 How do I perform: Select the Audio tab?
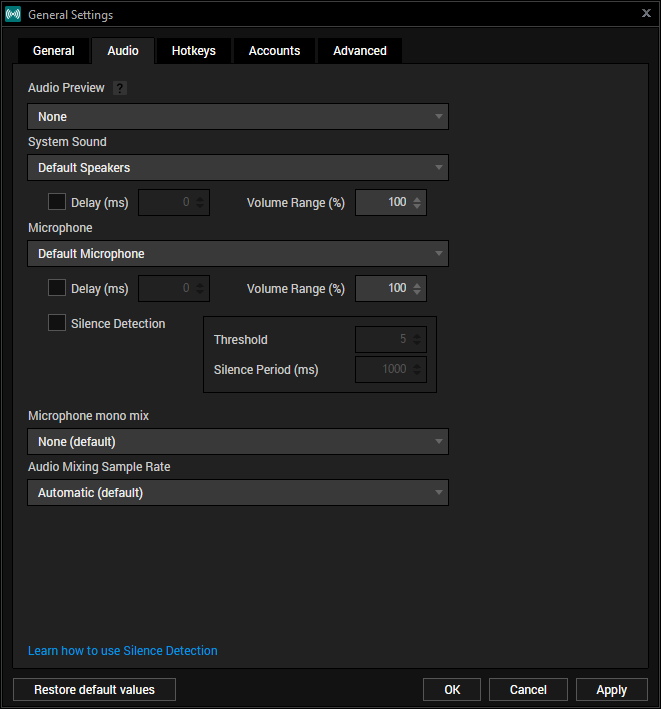tap(123, 51)
